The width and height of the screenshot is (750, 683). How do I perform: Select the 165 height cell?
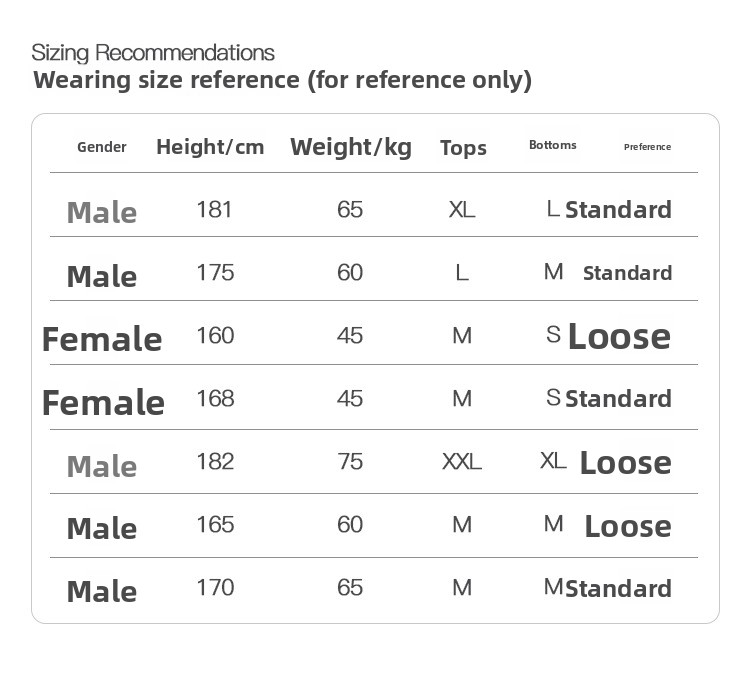pyautogui.click(x=214, y=524)
